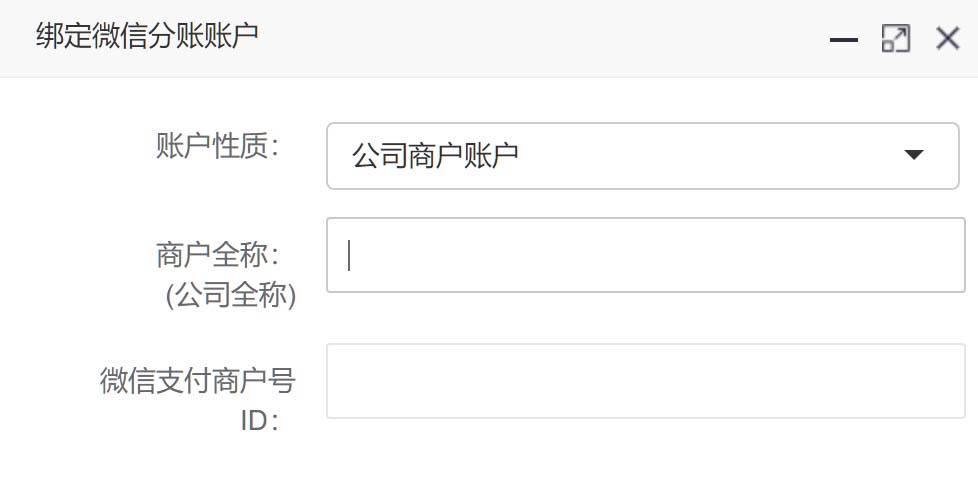
Task: Close the 绑定微信分账账户 dialog
Action: coord(947,39)
